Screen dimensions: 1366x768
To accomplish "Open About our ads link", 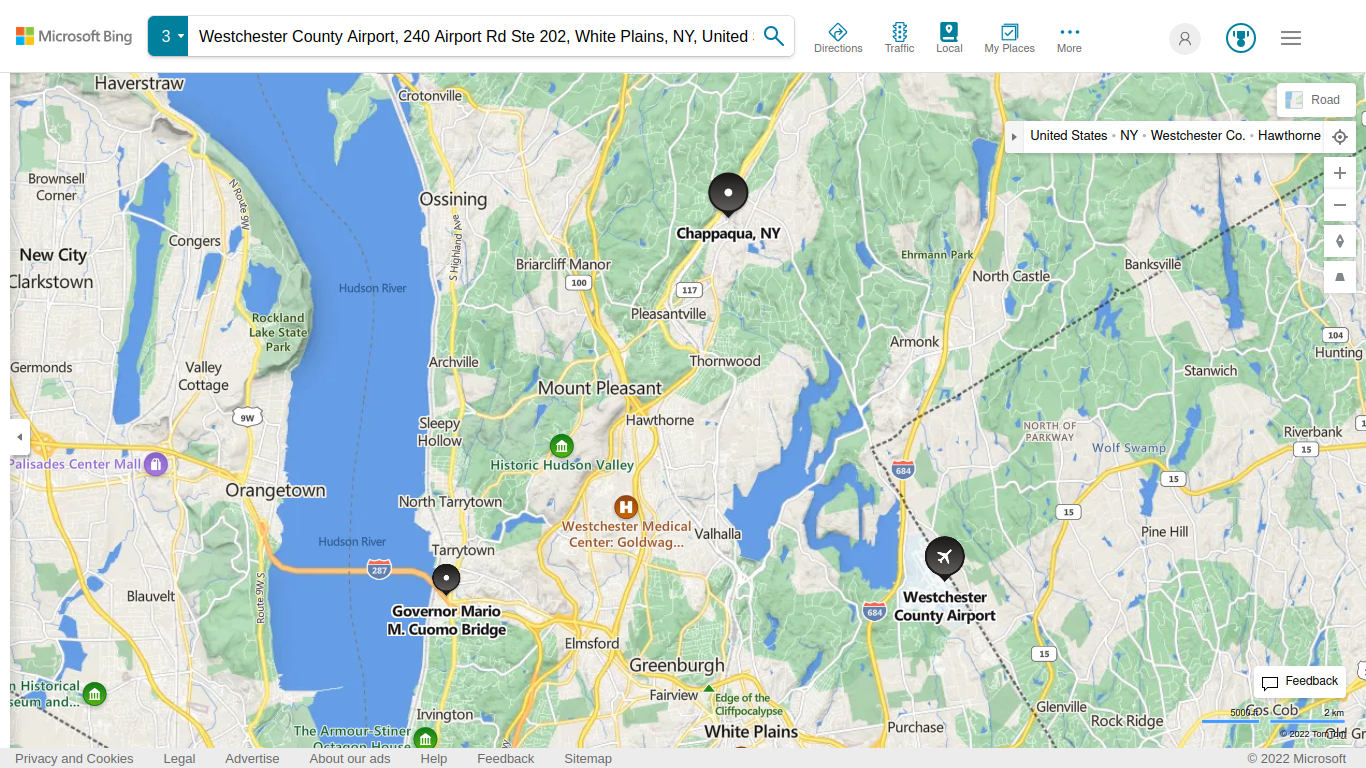I will (350, 759).
